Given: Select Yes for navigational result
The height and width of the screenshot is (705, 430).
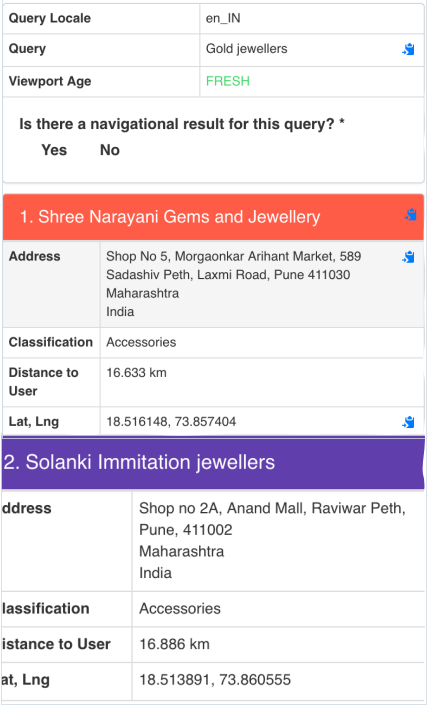Looking at the screenshot, I should point(54,150).
